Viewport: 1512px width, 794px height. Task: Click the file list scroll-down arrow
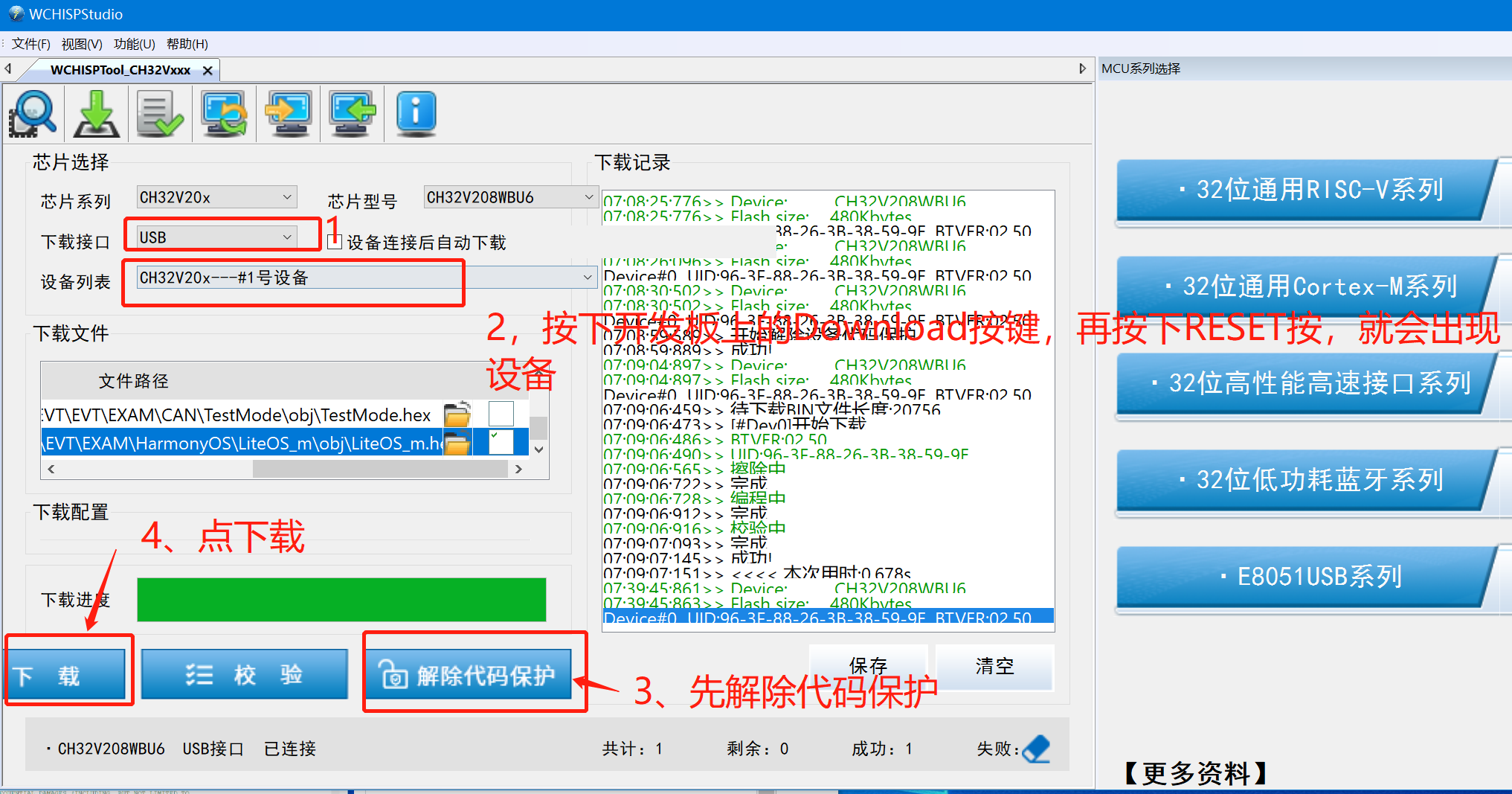(539, 449)
